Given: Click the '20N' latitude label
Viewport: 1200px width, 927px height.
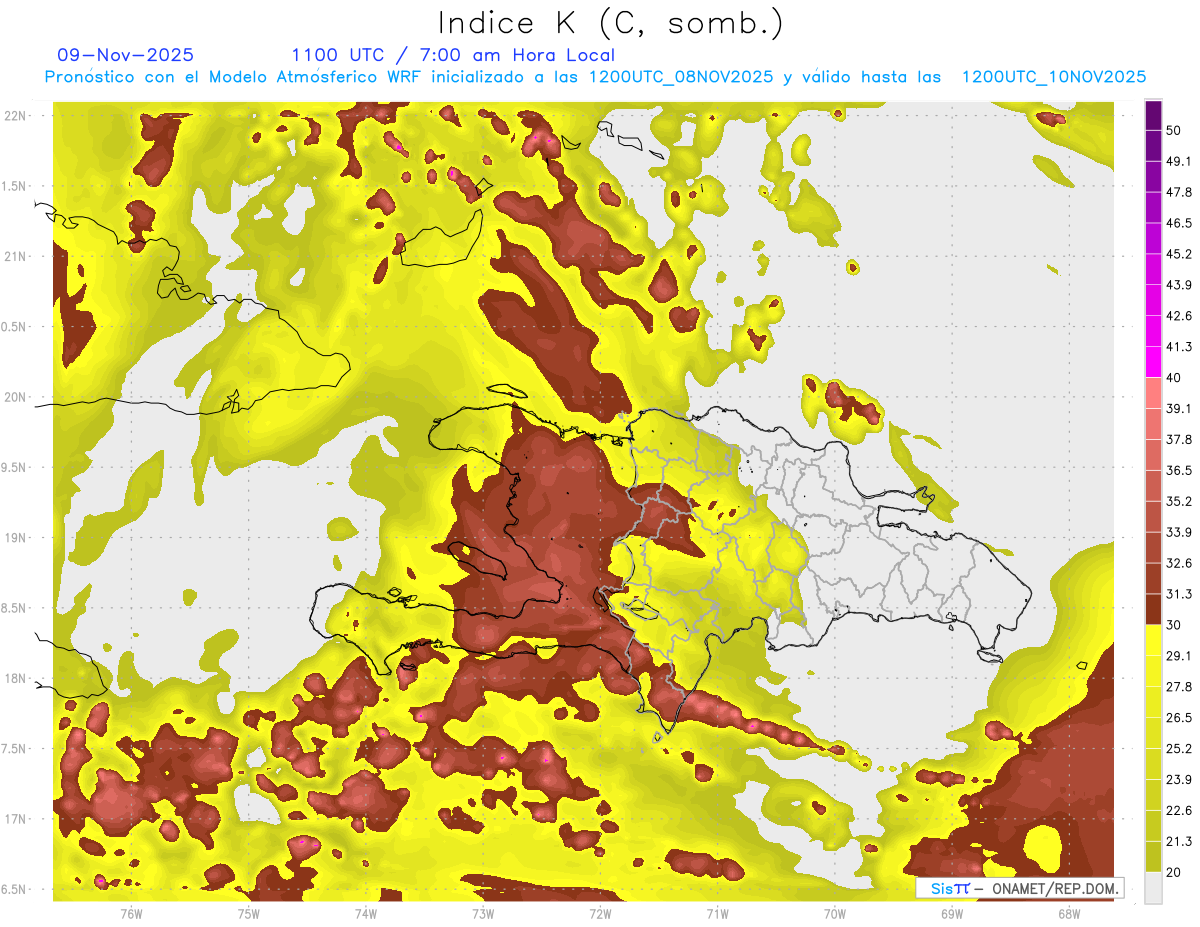Looking at the screenshot, I should [x=14, y=397].
